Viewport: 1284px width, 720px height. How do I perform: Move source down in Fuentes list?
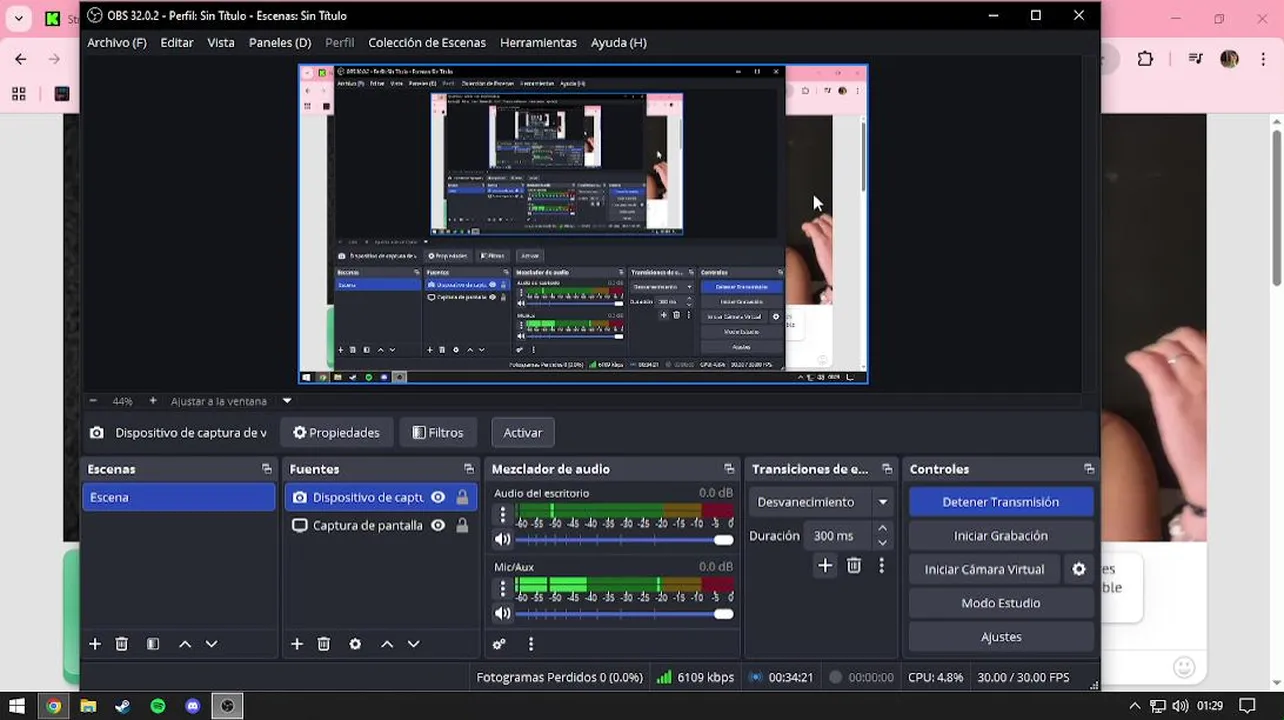point(413,644)
